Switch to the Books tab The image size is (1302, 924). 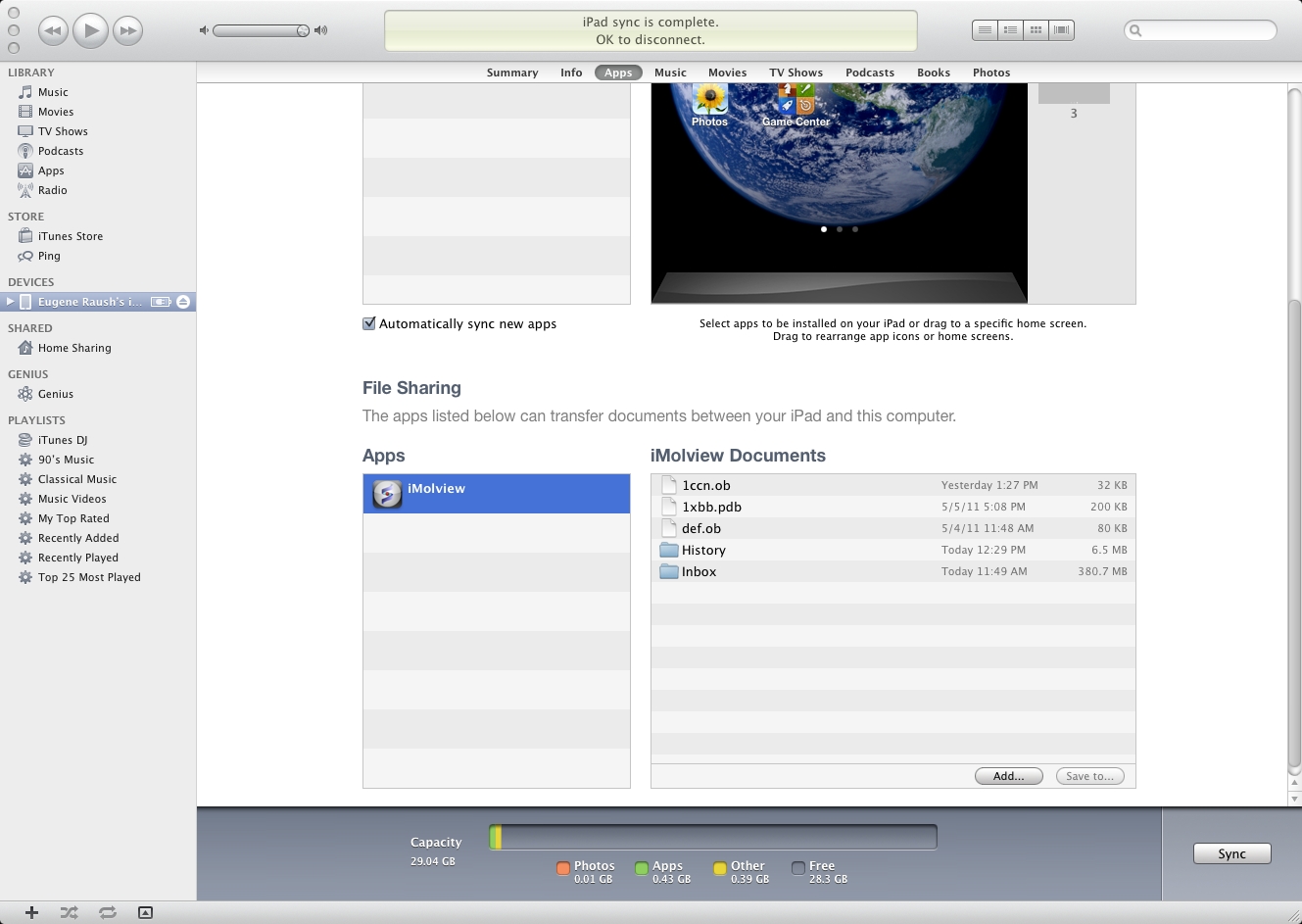(934, 73)
